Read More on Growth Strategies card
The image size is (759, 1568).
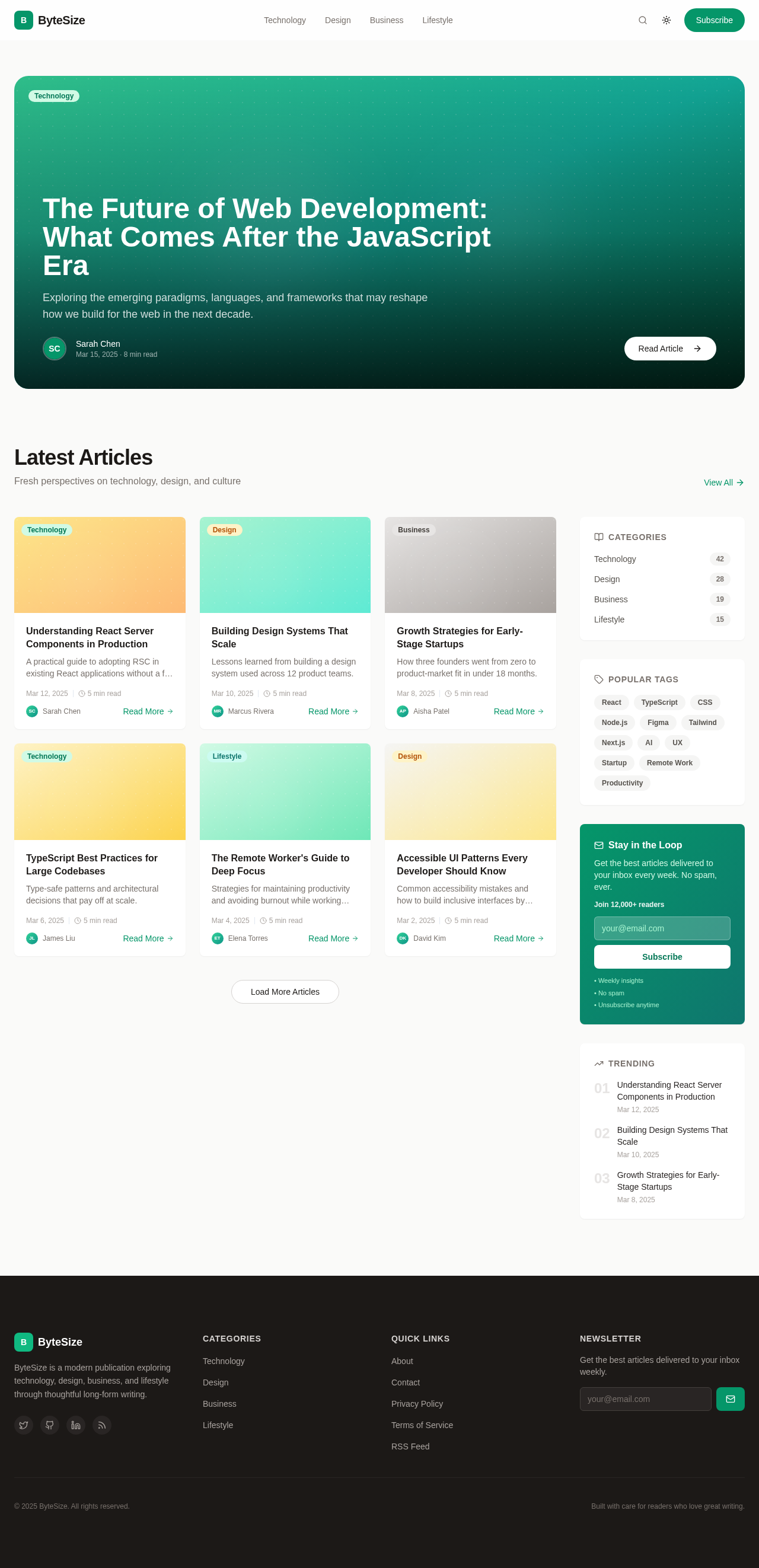[519, 711]
